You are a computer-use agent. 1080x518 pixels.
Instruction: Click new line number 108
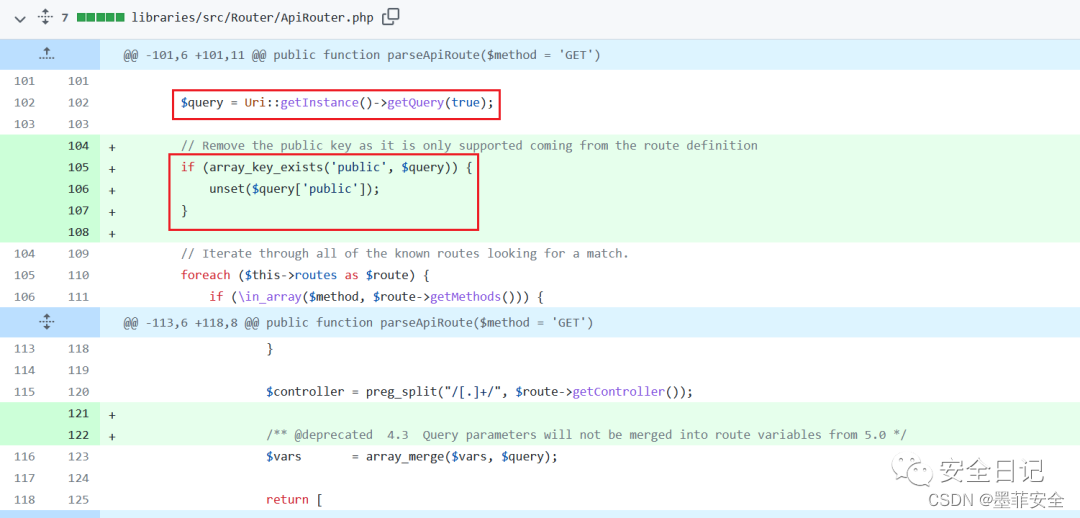[79, 232]
